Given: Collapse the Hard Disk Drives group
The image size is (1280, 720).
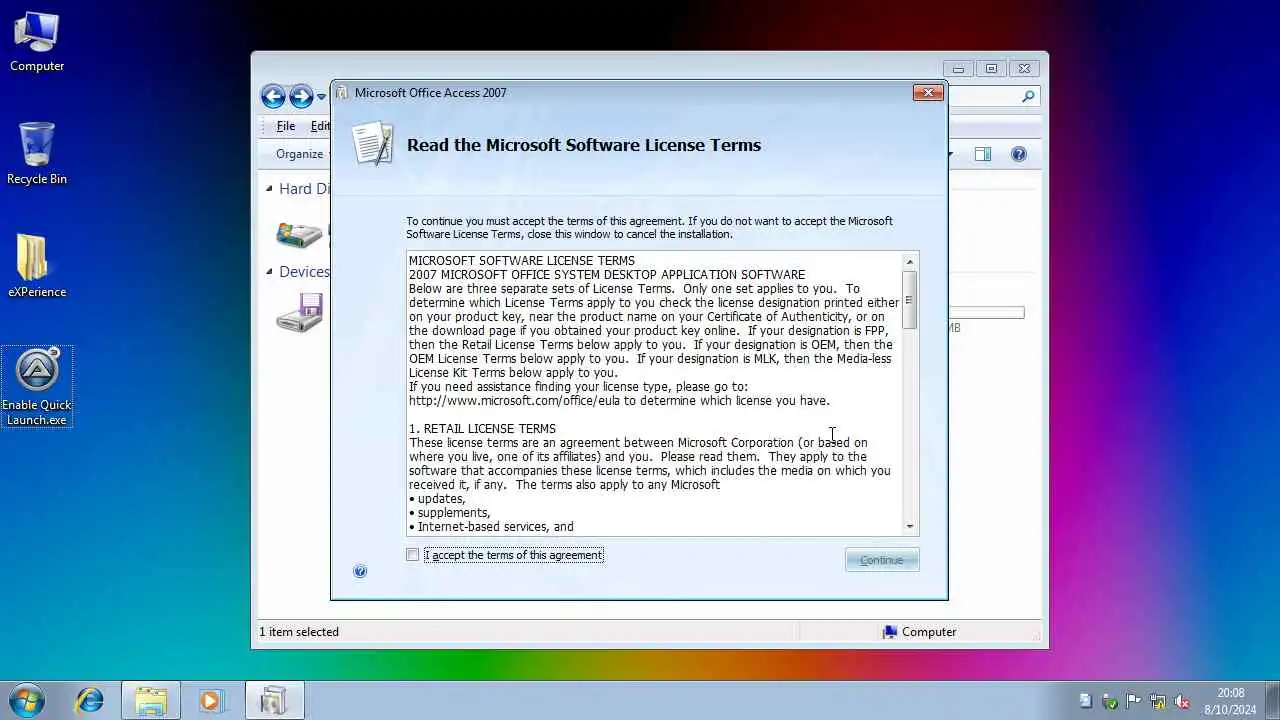Looking at the screenshot, I should click(x=269, y=188).
